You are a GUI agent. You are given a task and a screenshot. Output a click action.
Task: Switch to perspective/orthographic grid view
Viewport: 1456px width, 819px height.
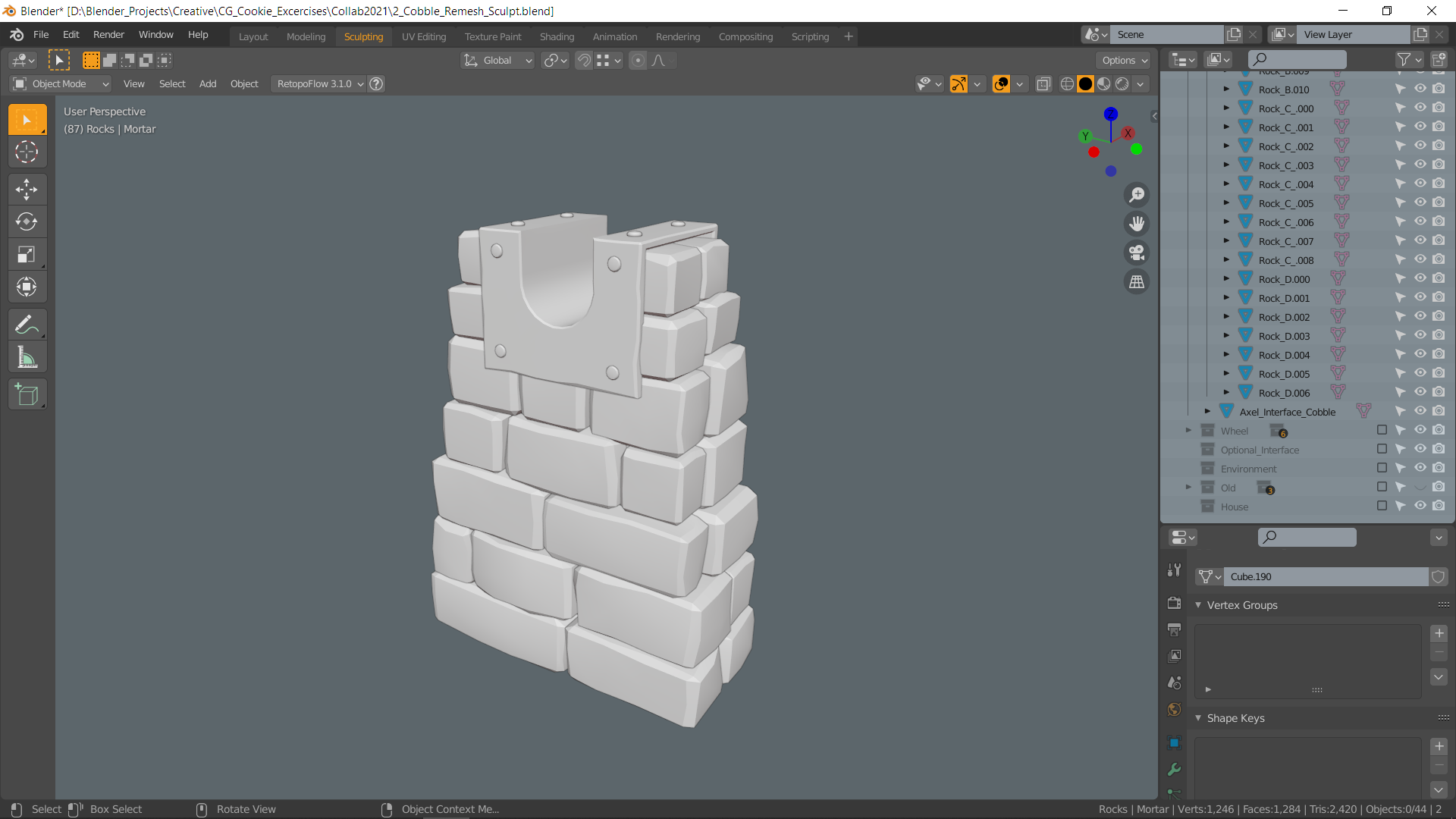point(1136,282)
